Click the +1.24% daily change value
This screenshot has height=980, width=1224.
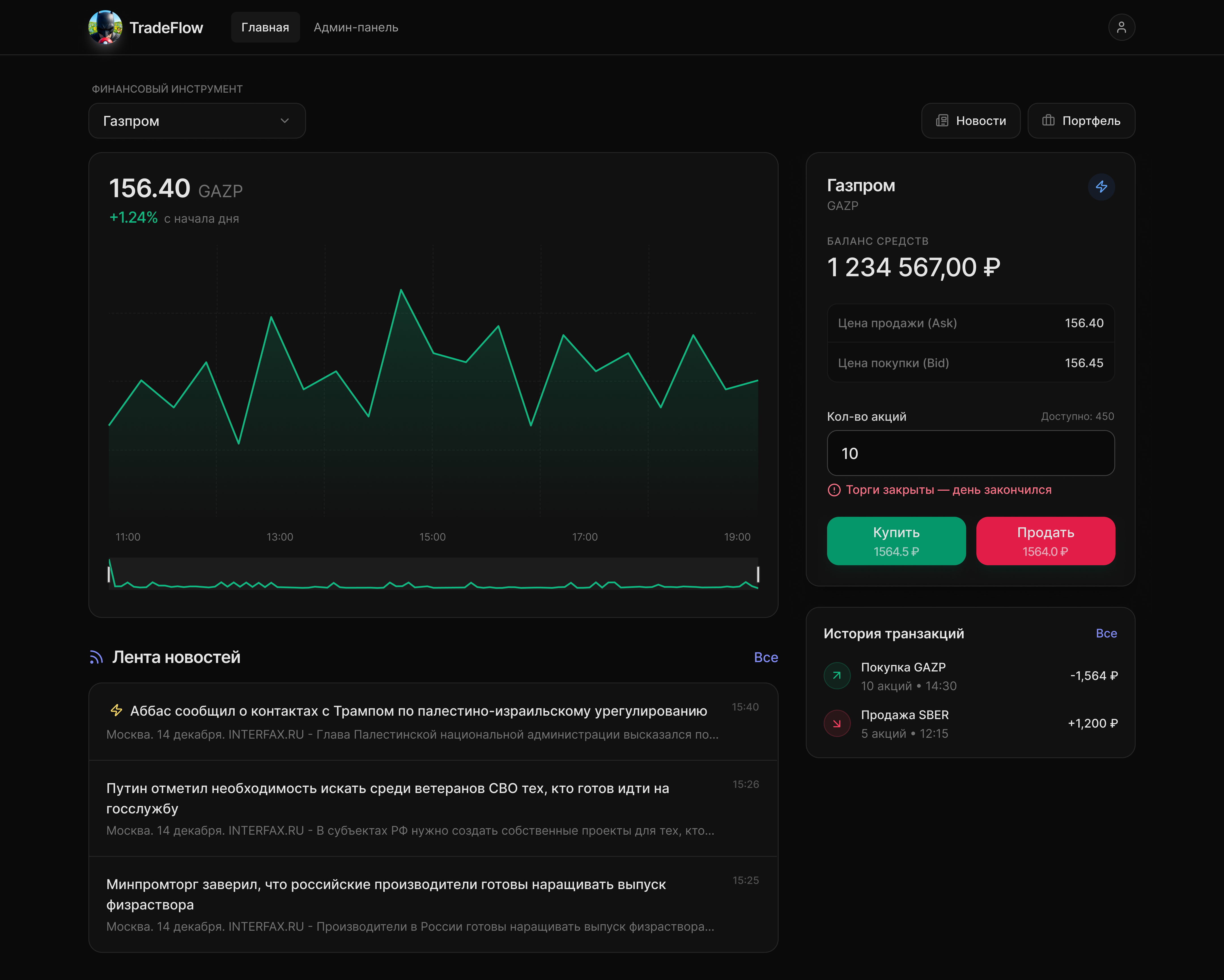point(133,218)
